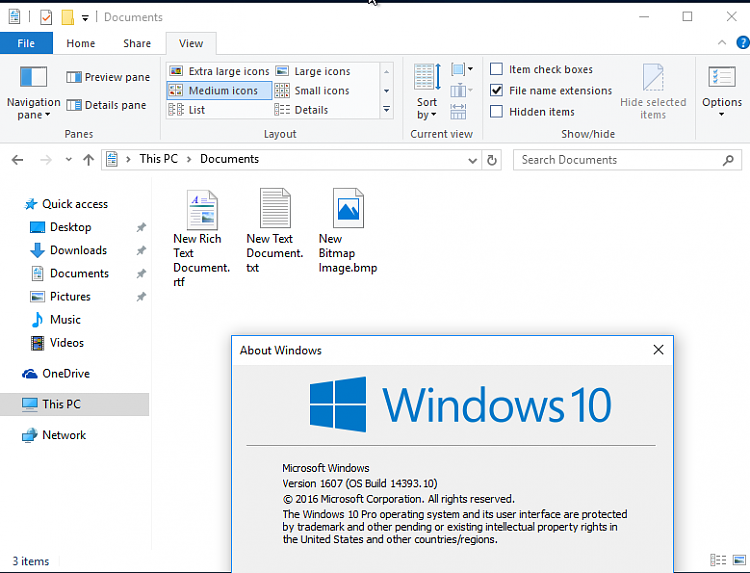Select the View ribbon tab
This screenshot has height=573, width=750.
(x=191, y=44)
